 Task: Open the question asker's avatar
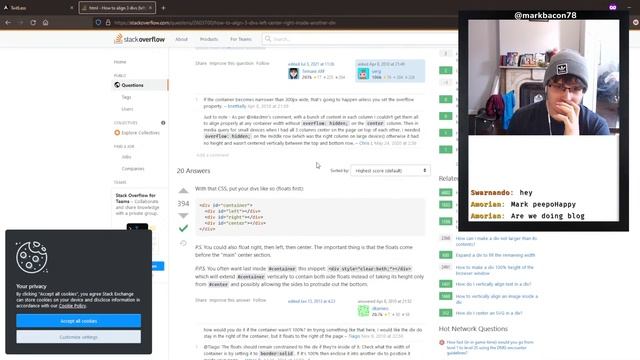coord(363,74)
